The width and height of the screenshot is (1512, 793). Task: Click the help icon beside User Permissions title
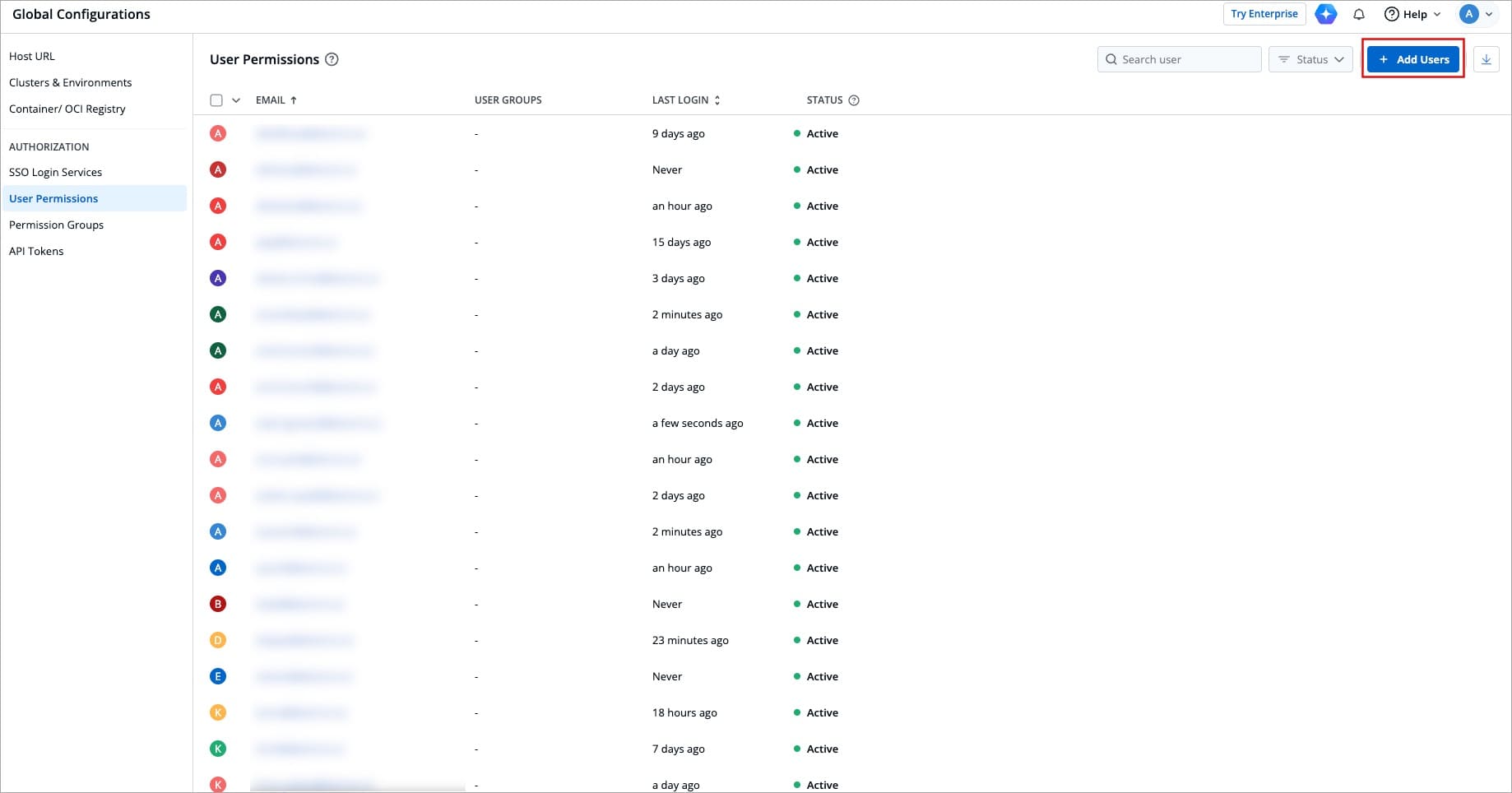[332, 59]
